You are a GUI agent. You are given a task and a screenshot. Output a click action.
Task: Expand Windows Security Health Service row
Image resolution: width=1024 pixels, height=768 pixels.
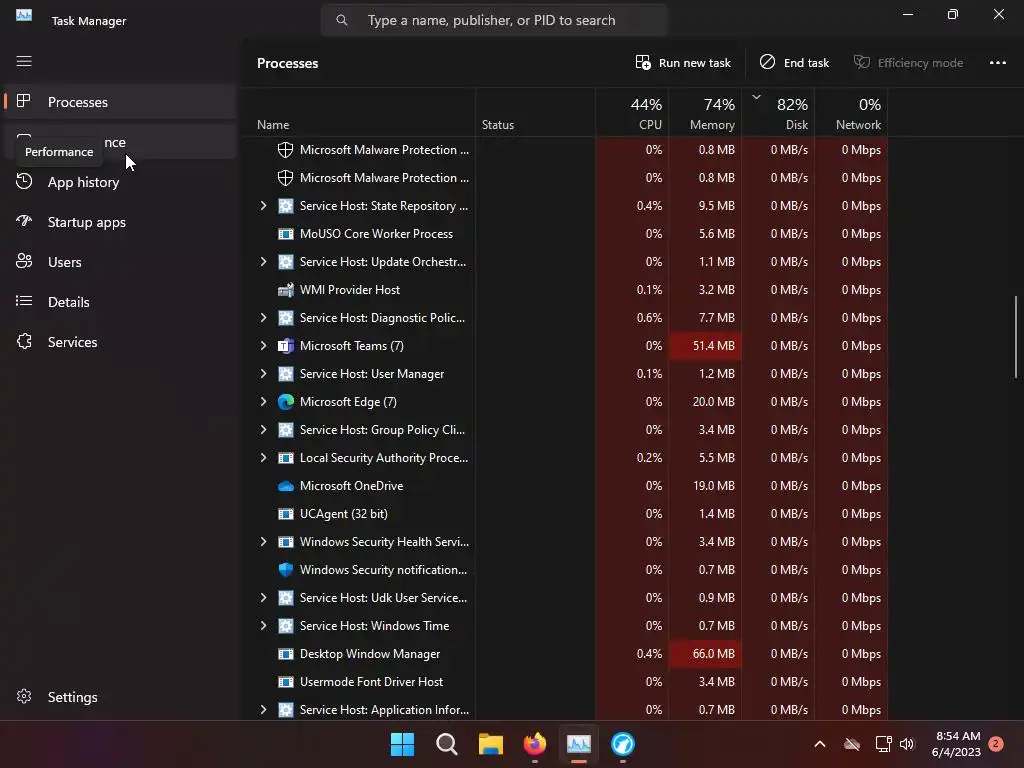pos(263,542)
